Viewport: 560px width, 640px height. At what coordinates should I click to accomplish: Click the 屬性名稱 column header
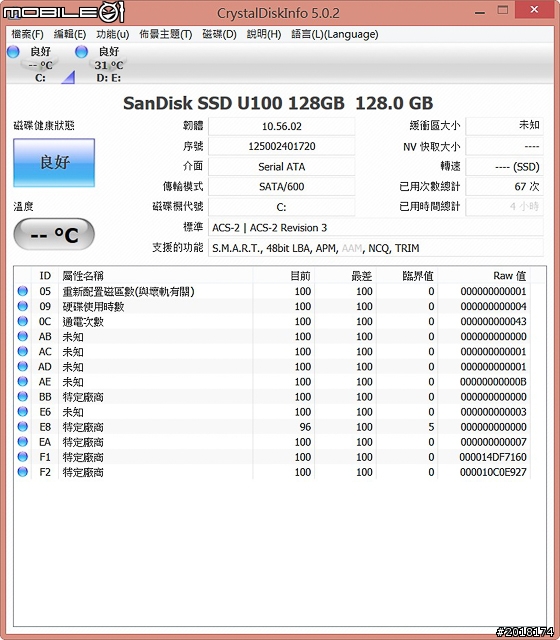[x=156, y=276]
